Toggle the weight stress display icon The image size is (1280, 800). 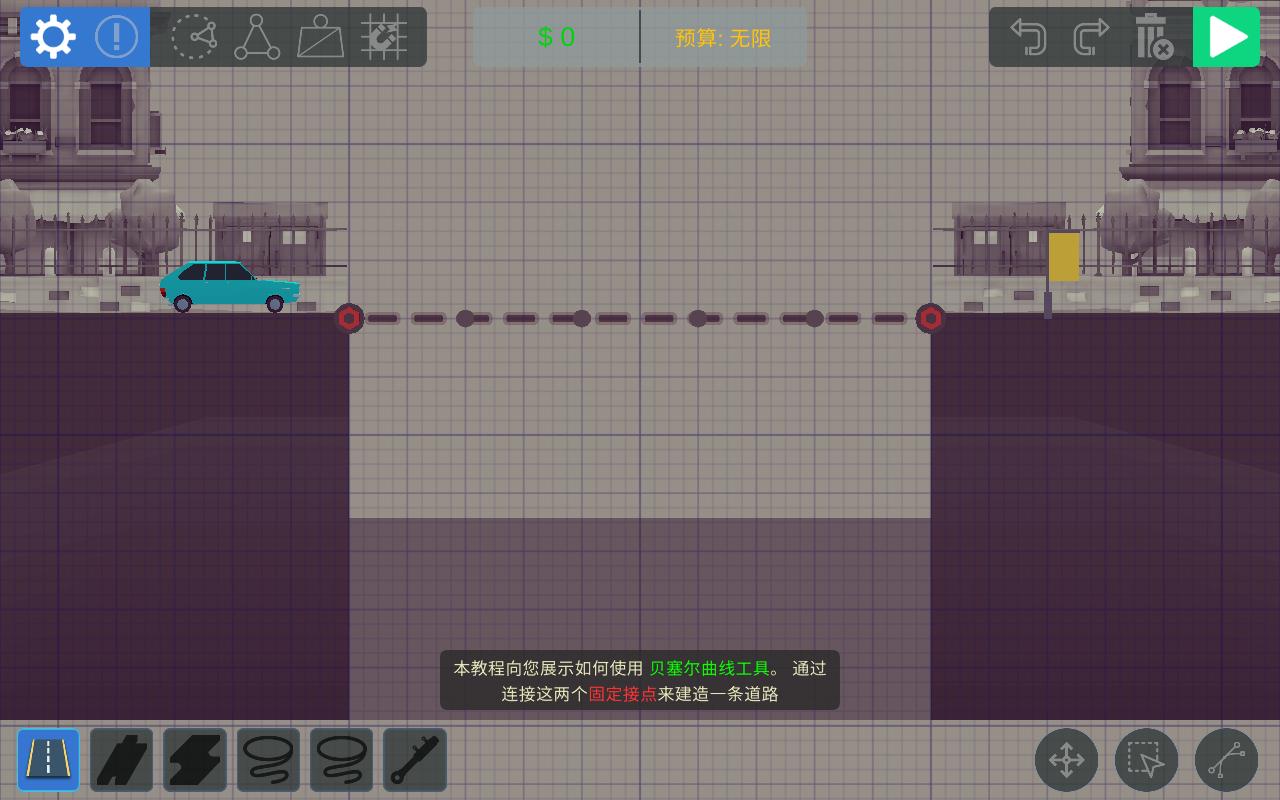click(321, 37)
